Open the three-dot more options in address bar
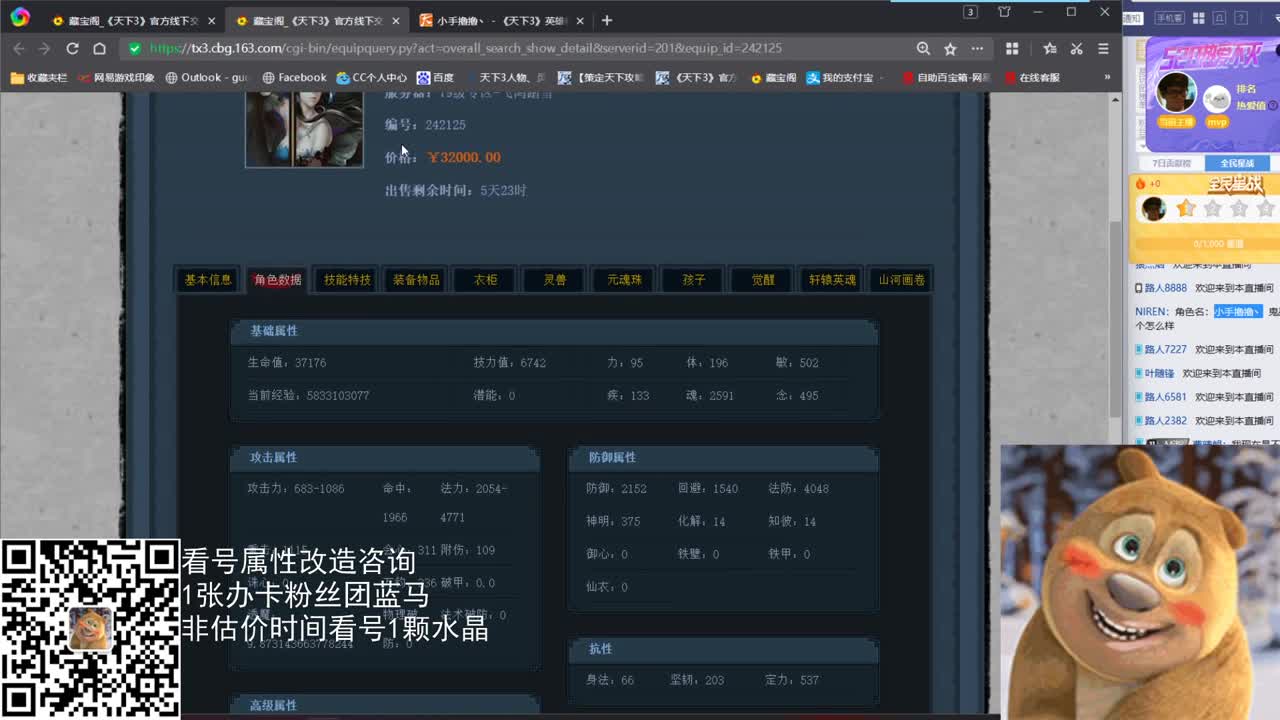This screenshot has height=720, width=1280. point(977,48)
